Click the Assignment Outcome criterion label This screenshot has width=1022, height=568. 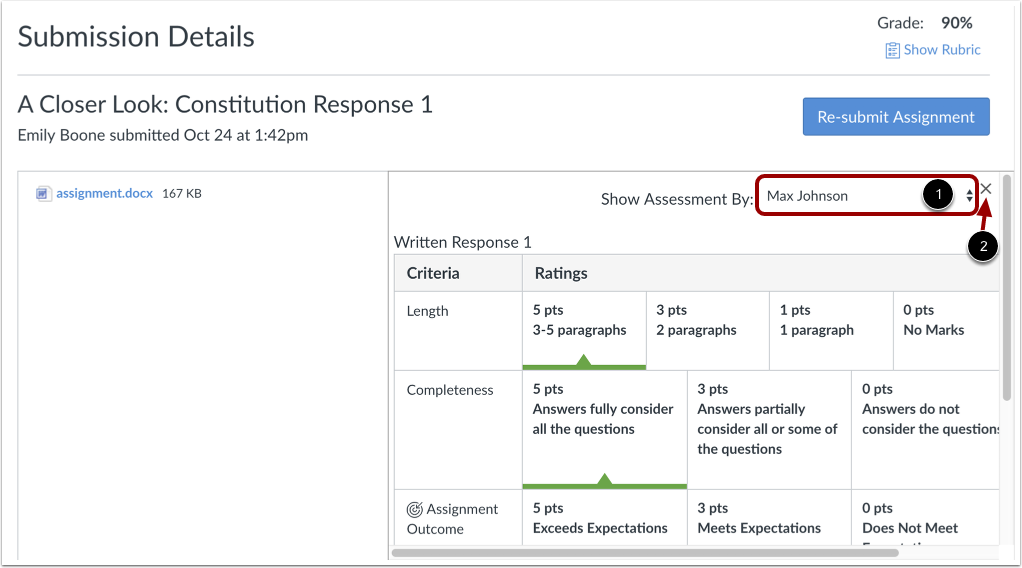tap(452, 519)
